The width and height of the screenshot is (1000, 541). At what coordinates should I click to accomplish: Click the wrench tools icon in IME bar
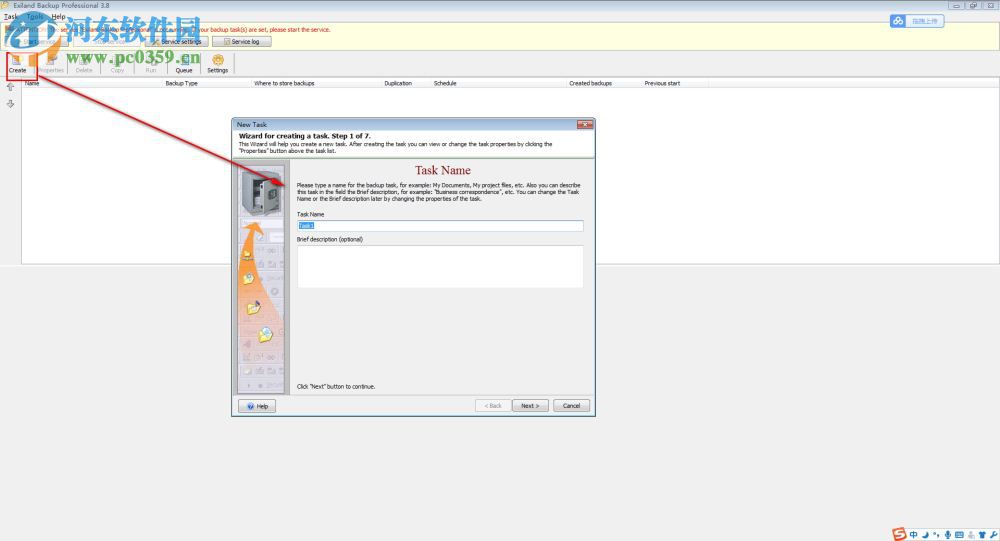click(x=994, y=535)
